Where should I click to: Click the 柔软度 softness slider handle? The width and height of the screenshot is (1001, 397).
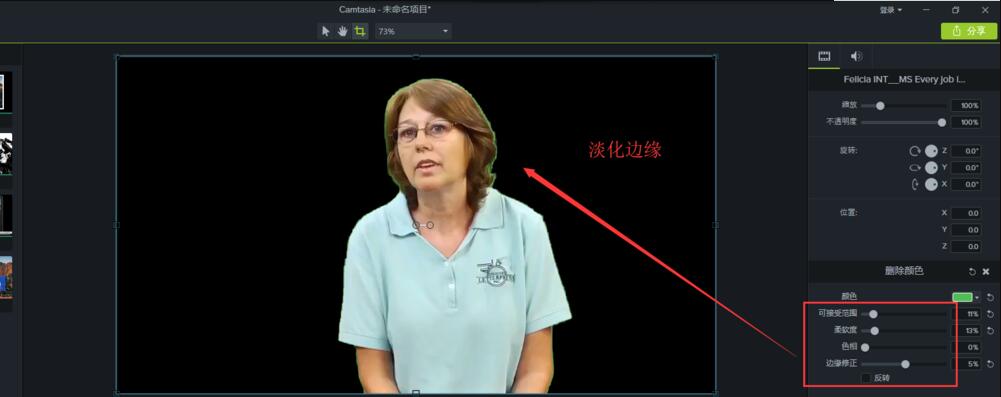point(875,331)
